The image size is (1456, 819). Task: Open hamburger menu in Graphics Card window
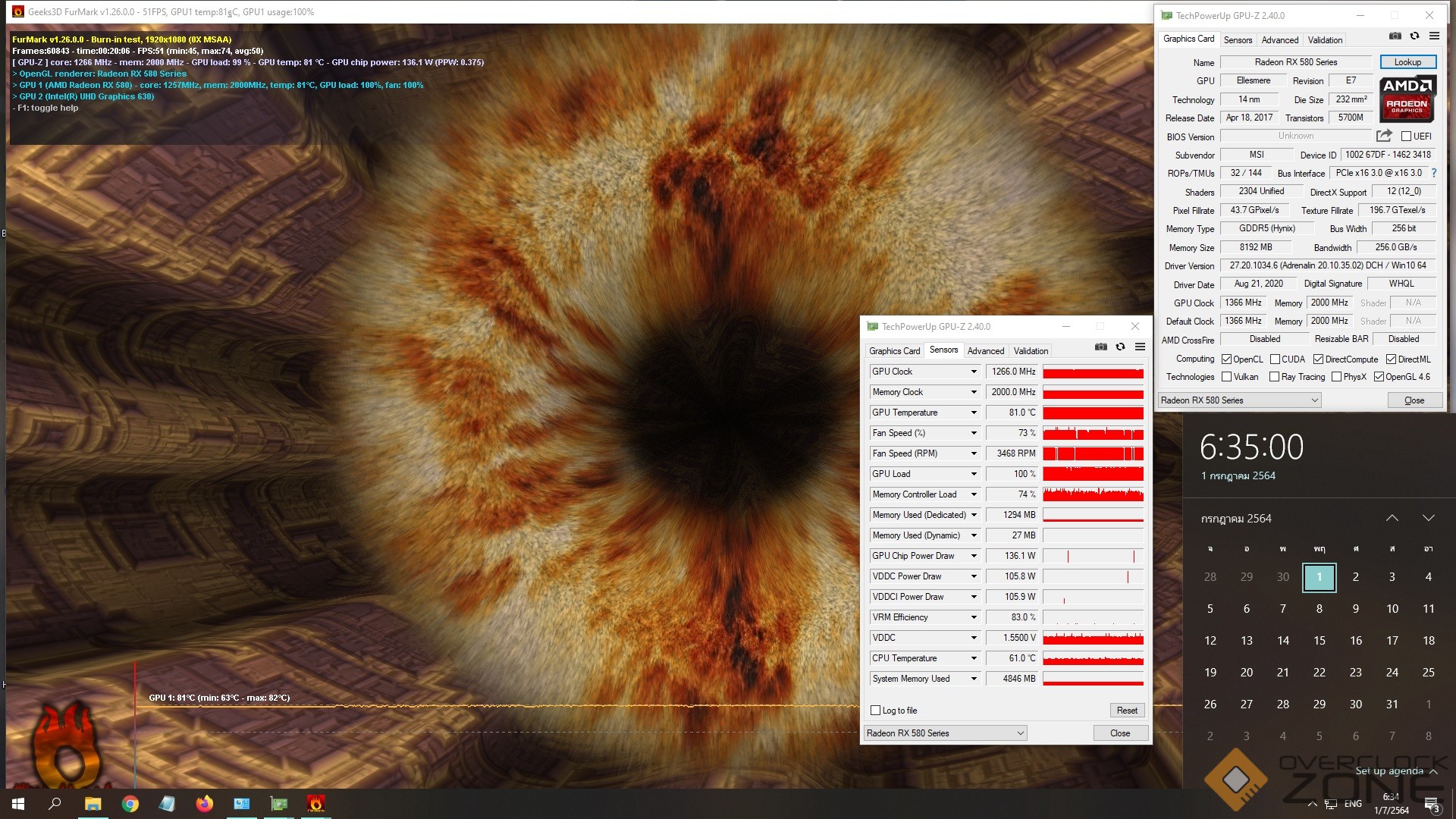[1434, 36]
